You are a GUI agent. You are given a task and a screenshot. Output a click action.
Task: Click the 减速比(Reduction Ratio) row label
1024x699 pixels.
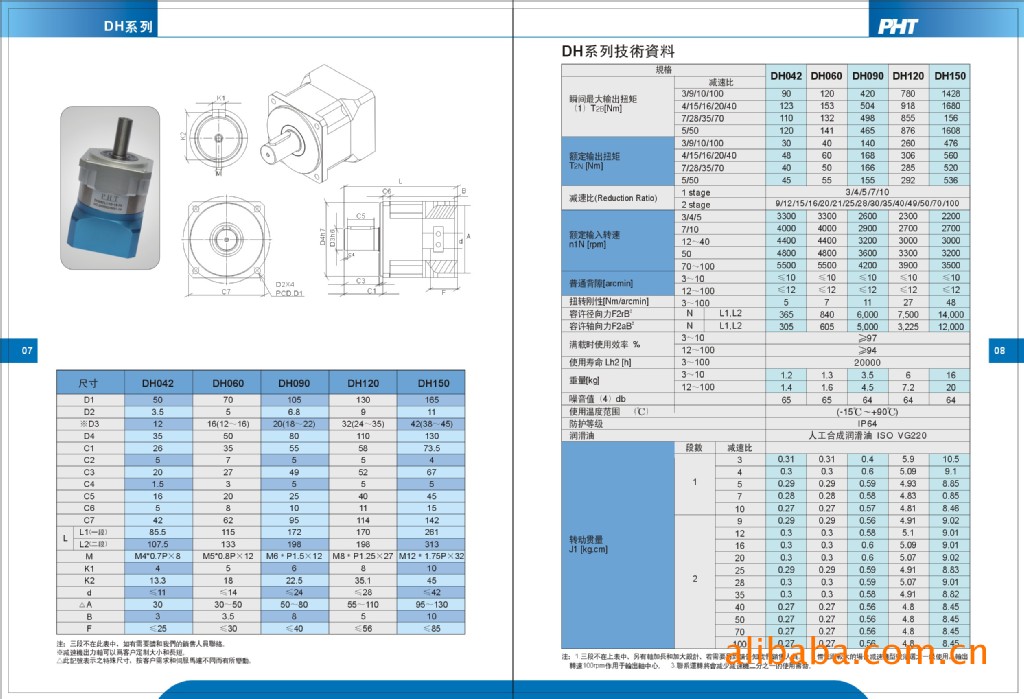tap(613, 198)
